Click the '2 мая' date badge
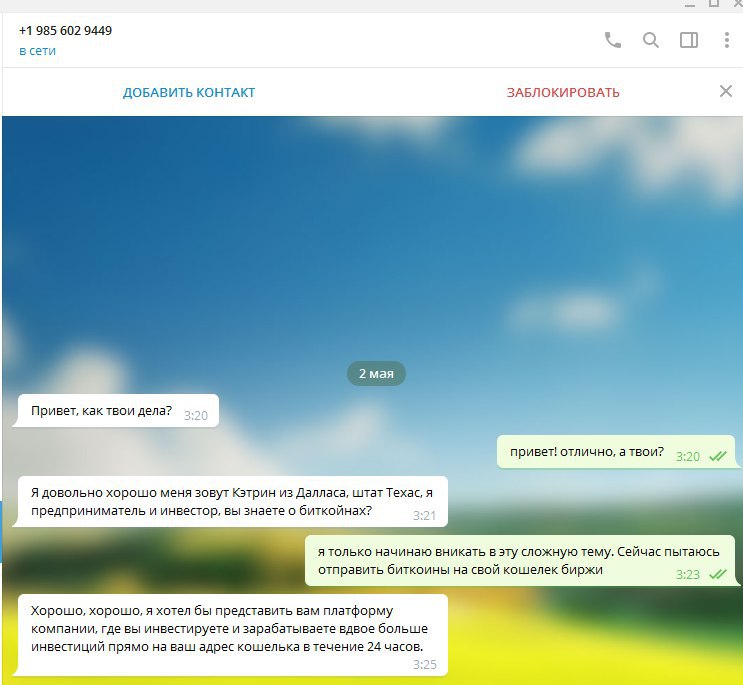 tap(376, 374)
